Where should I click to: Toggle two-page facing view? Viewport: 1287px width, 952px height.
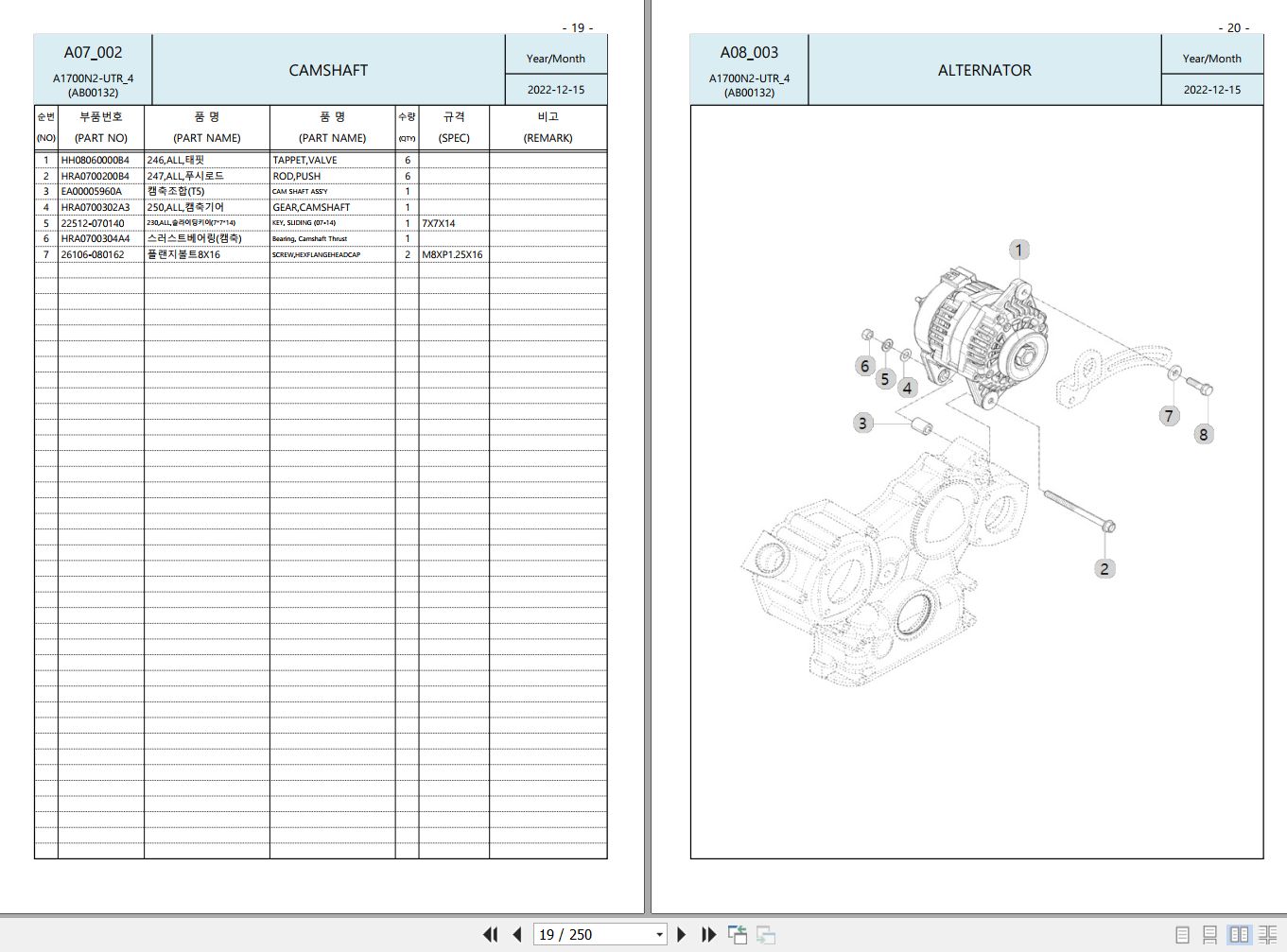(1239, 935)
